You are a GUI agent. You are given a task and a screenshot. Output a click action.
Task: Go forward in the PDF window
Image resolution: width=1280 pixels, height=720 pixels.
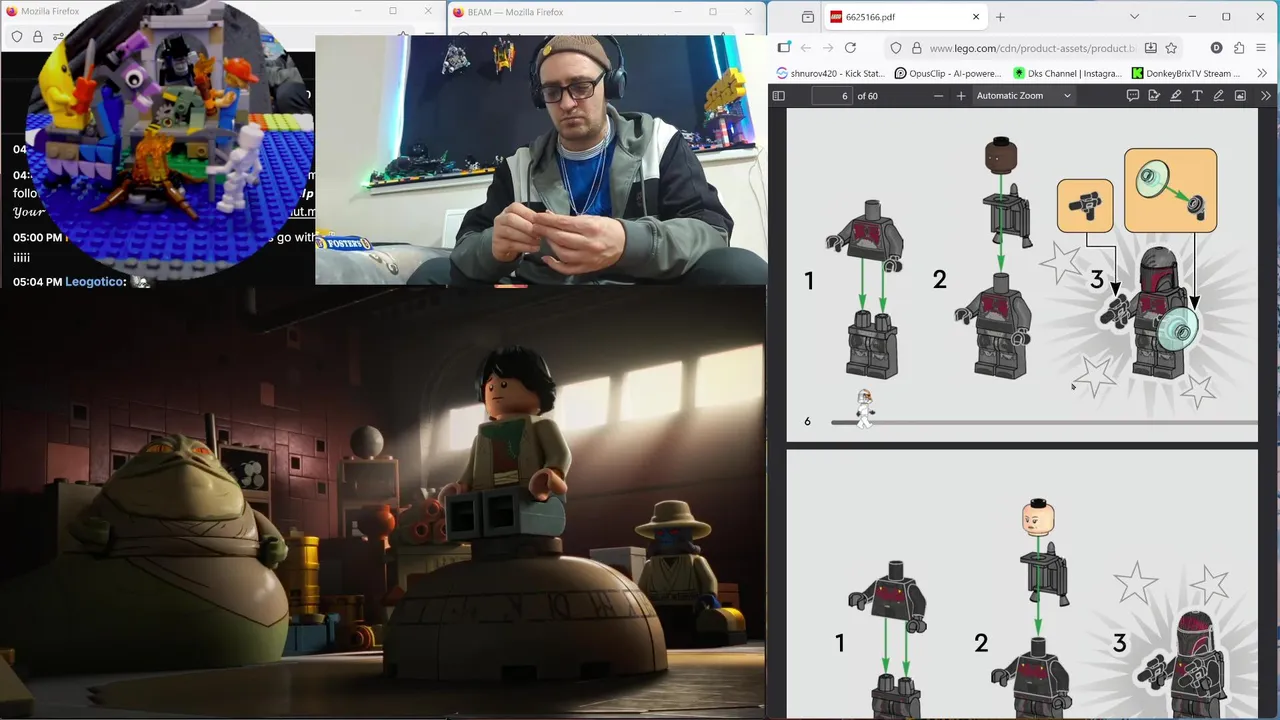pyautogui.click(x=828, y=48)
